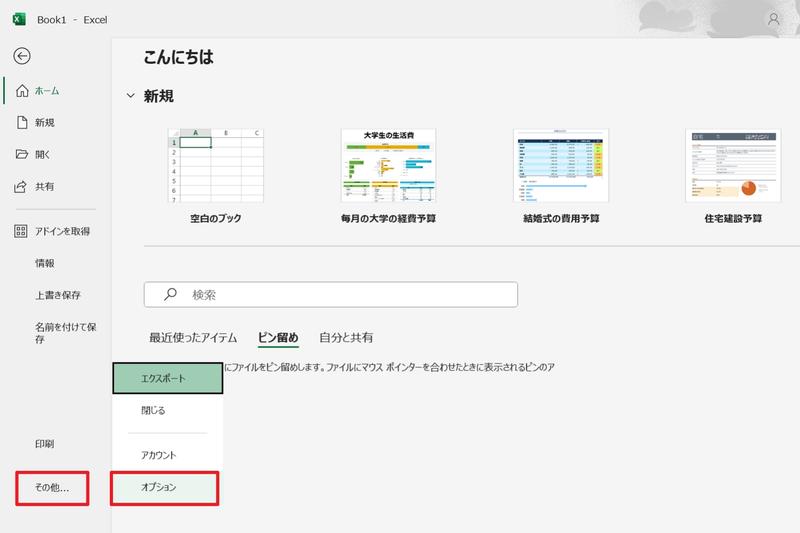Click the add-ins grid icon
This screenshot has height=533, width=800.
21,231
